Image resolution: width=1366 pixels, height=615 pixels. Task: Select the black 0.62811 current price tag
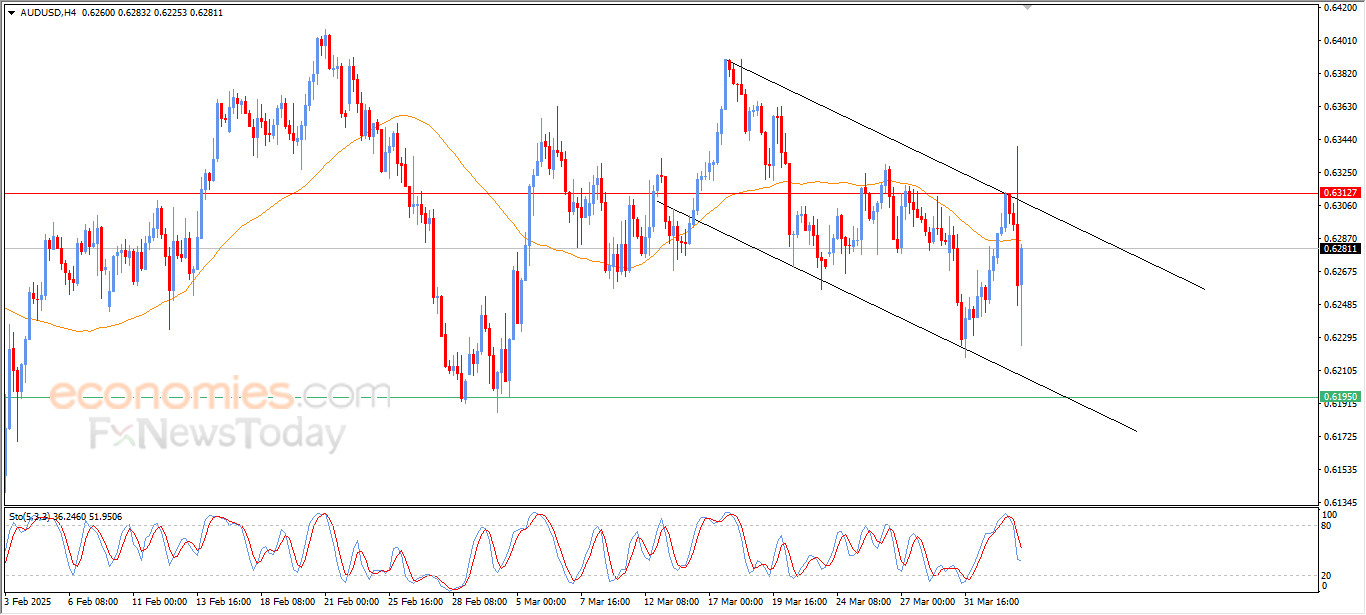coord(1339,248)
